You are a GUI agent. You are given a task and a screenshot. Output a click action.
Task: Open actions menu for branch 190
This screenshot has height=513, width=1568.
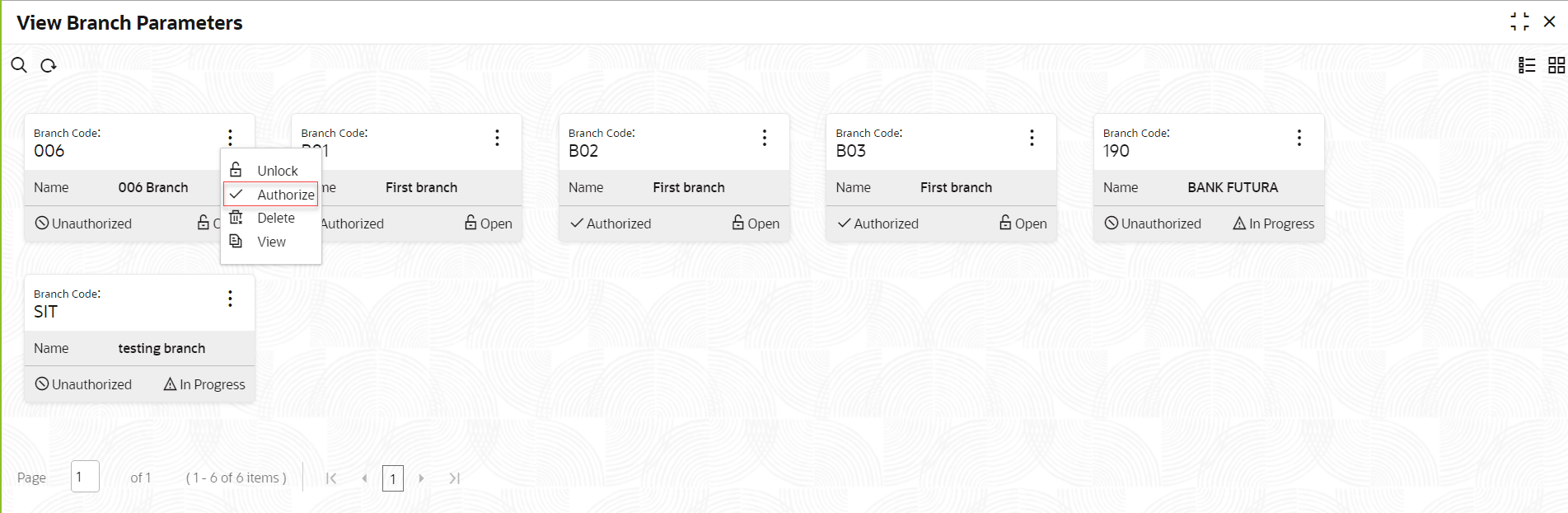coord(1299,138)
